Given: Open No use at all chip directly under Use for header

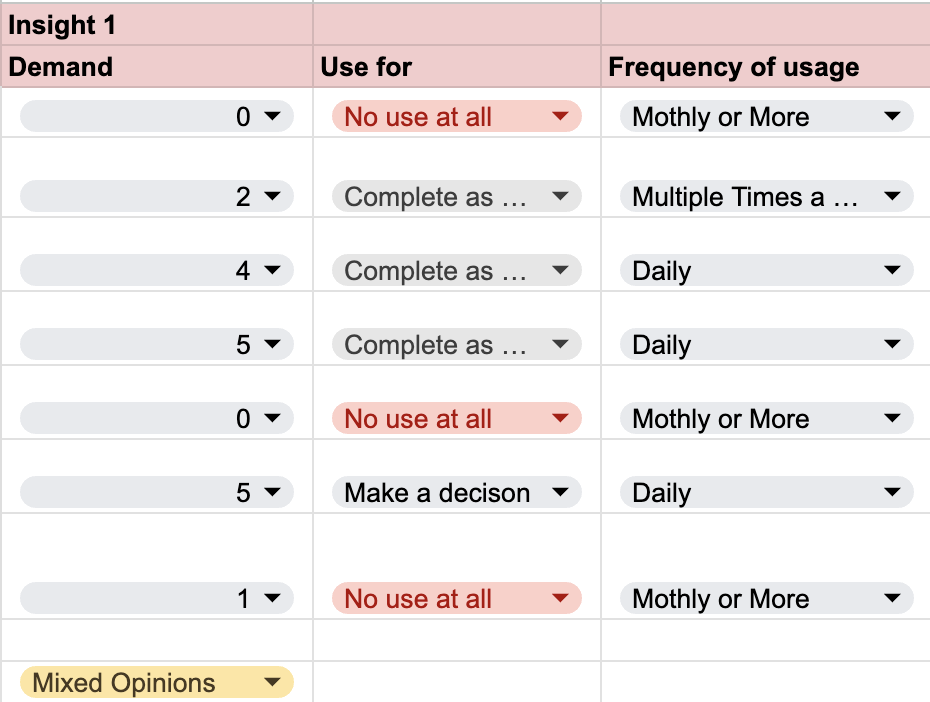Looking at the screenshot, I should point(457,116).
